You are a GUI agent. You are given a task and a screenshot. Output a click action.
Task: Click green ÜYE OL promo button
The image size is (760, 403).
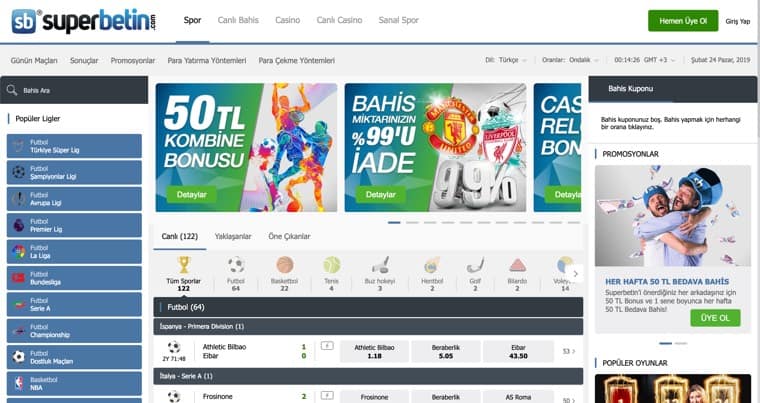(715, 318)
